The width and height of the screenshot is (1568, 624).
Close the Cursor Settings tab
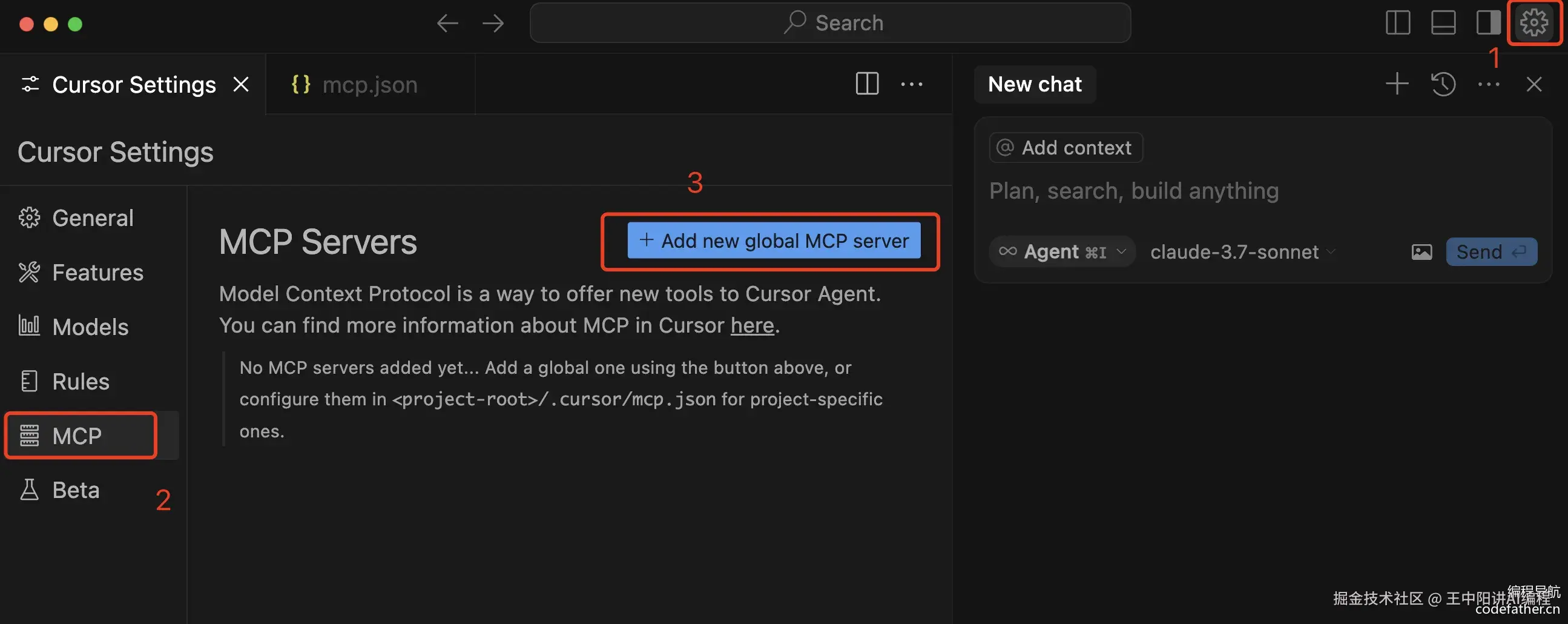coord(241,84)
